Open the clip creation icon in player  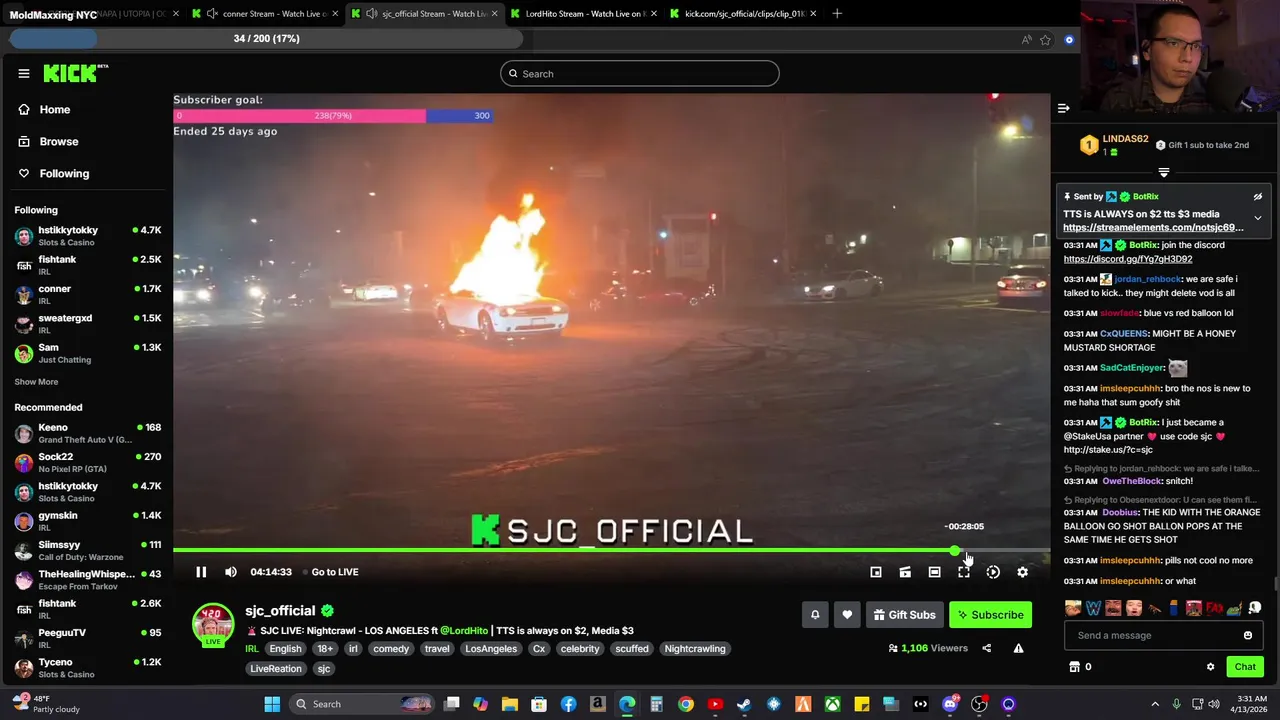coord(905,572)
